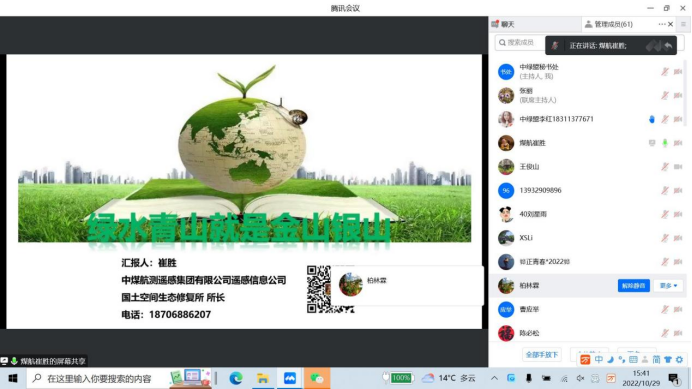Click the screen share icon of 煤航崔胜
692x389 pixels.
[x=652, y=143]
